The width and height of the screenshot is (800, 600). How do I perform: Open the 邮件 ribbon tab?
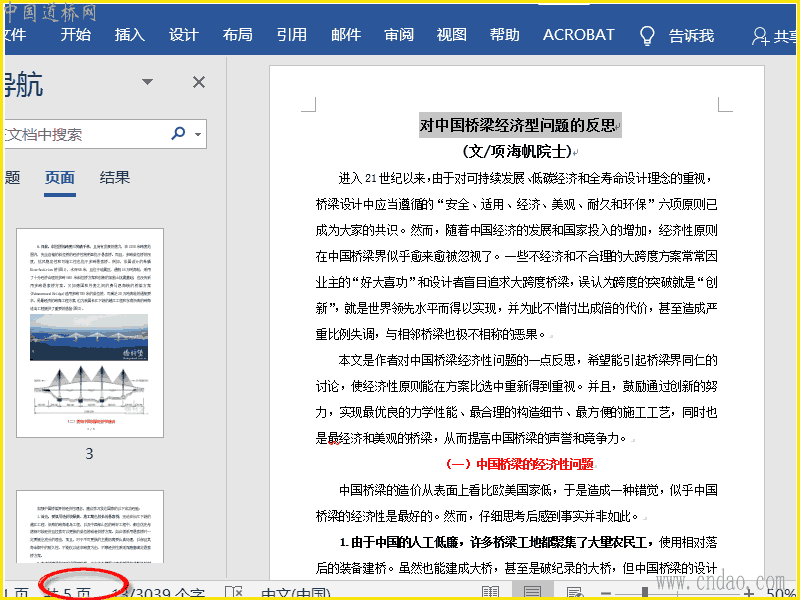(346, 35)
